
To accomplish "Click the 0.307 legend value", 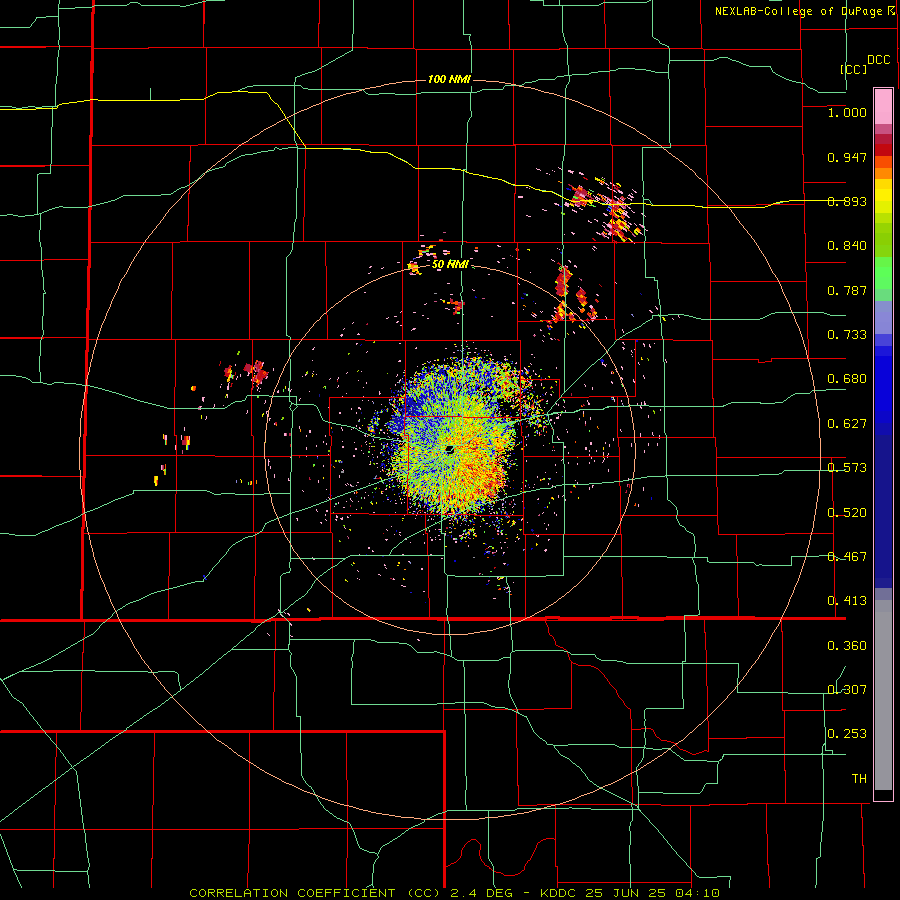I will (x=847, y=690).
